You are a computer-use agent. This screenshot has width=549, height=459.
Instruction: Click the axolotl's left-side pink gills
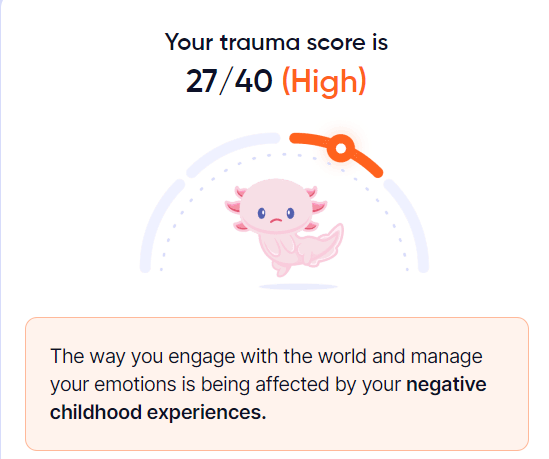click(236, 210)
